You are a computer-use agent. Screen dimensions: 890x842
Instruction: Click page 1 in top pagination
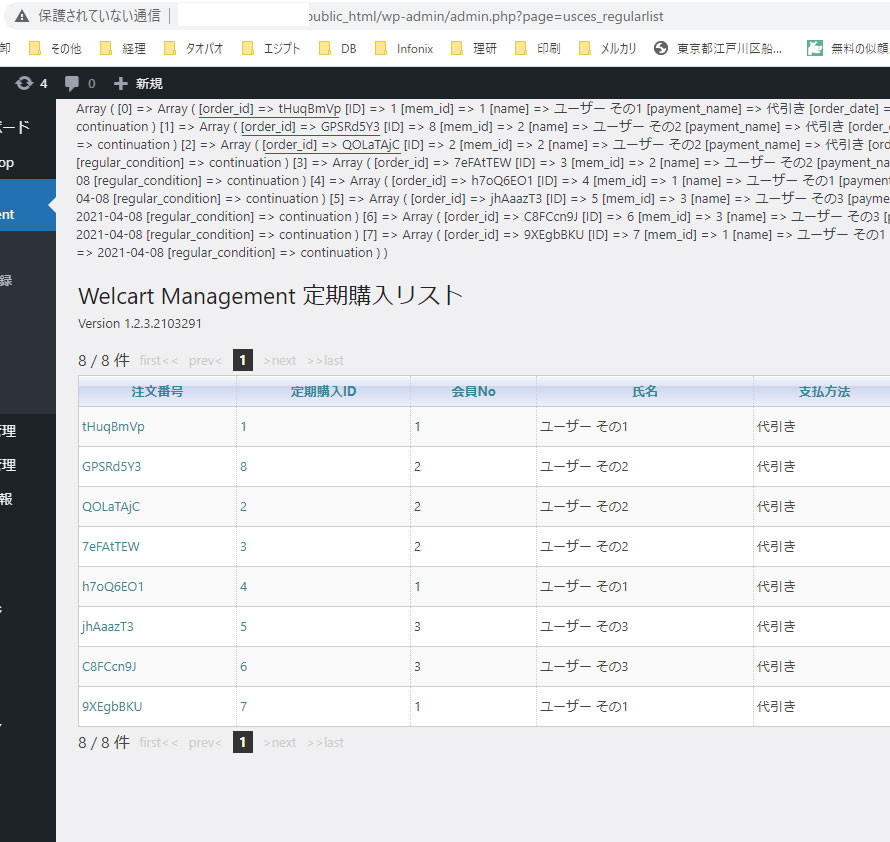click(x=243, y=360)
